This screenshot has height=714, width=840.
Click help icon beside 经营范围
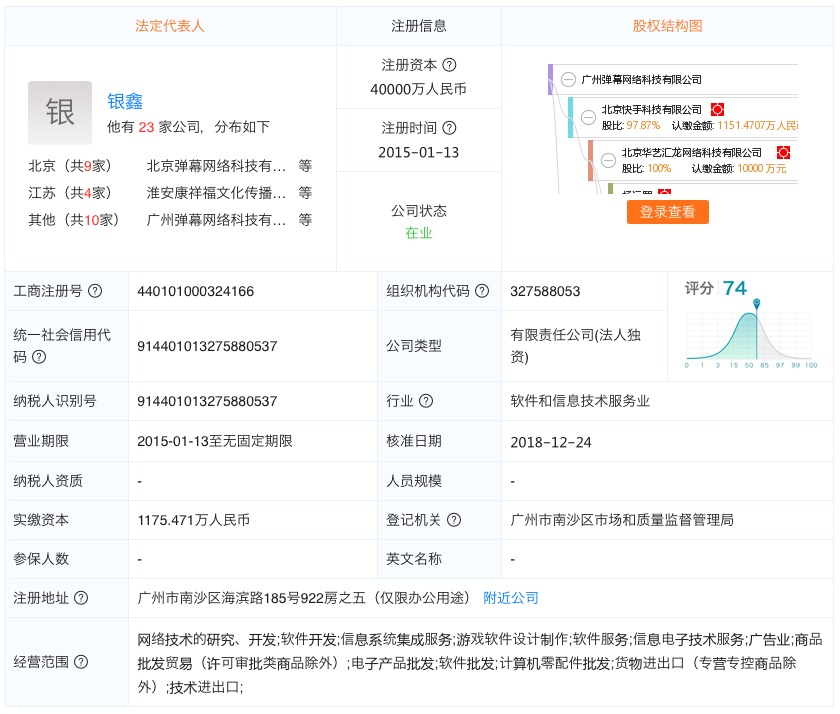81,662
